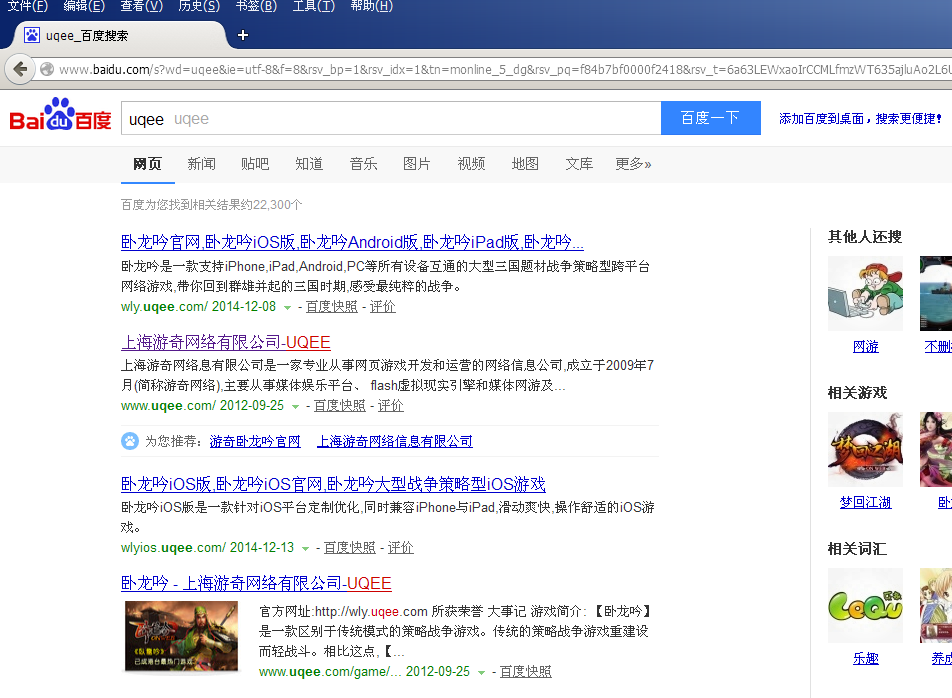Switch to the 图片 search tab
Viewport: 952px width, 698px height.
coord(417,164)
